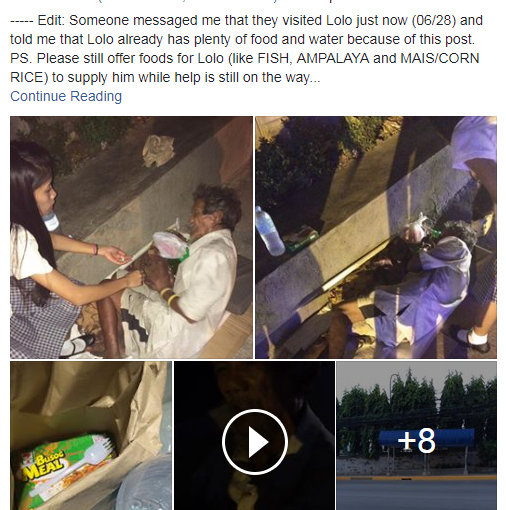Play the video in the dark thumbnail

click(x=255, y=442)
